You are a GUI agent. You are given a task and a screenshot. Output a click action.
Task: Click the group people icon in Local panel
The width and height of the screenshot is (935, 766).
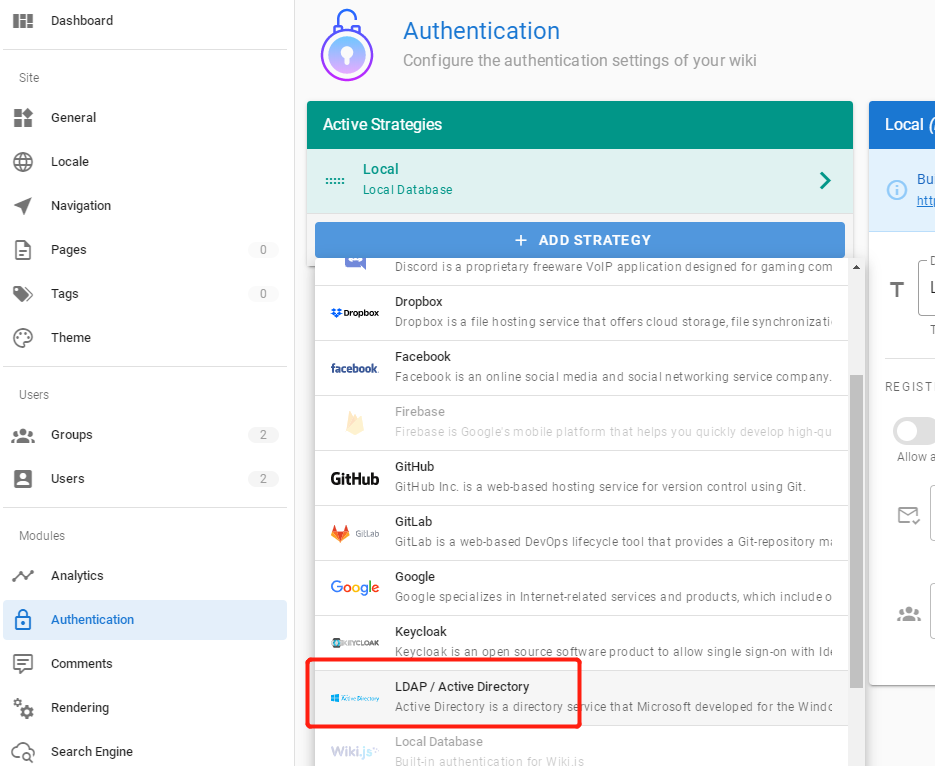[x=909, y=614]
